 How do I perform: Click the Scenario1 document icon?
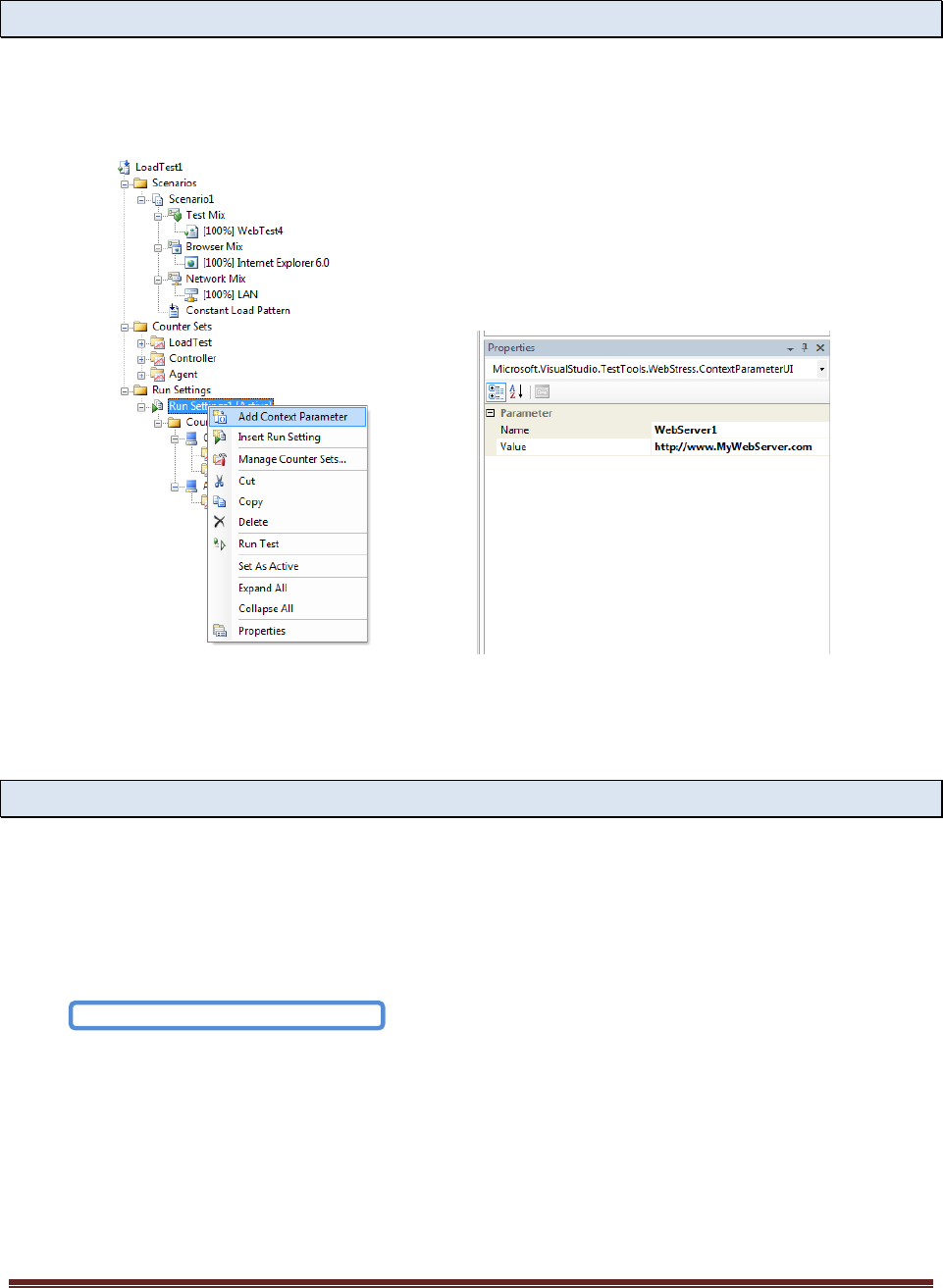pos(157,199)
